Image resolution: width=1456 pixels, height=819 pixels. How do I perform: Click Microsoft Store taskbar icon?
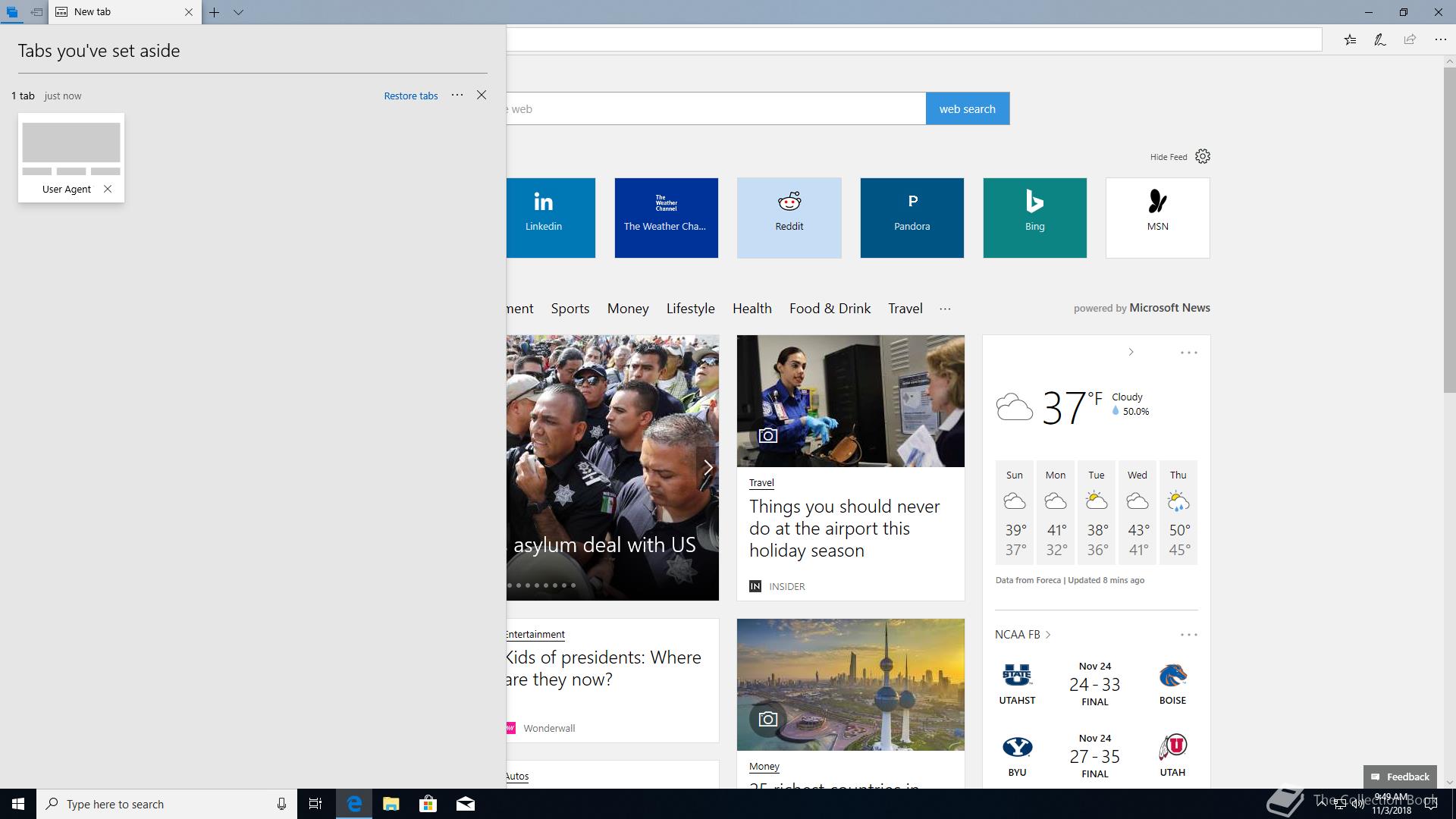(x=428, y=804)
